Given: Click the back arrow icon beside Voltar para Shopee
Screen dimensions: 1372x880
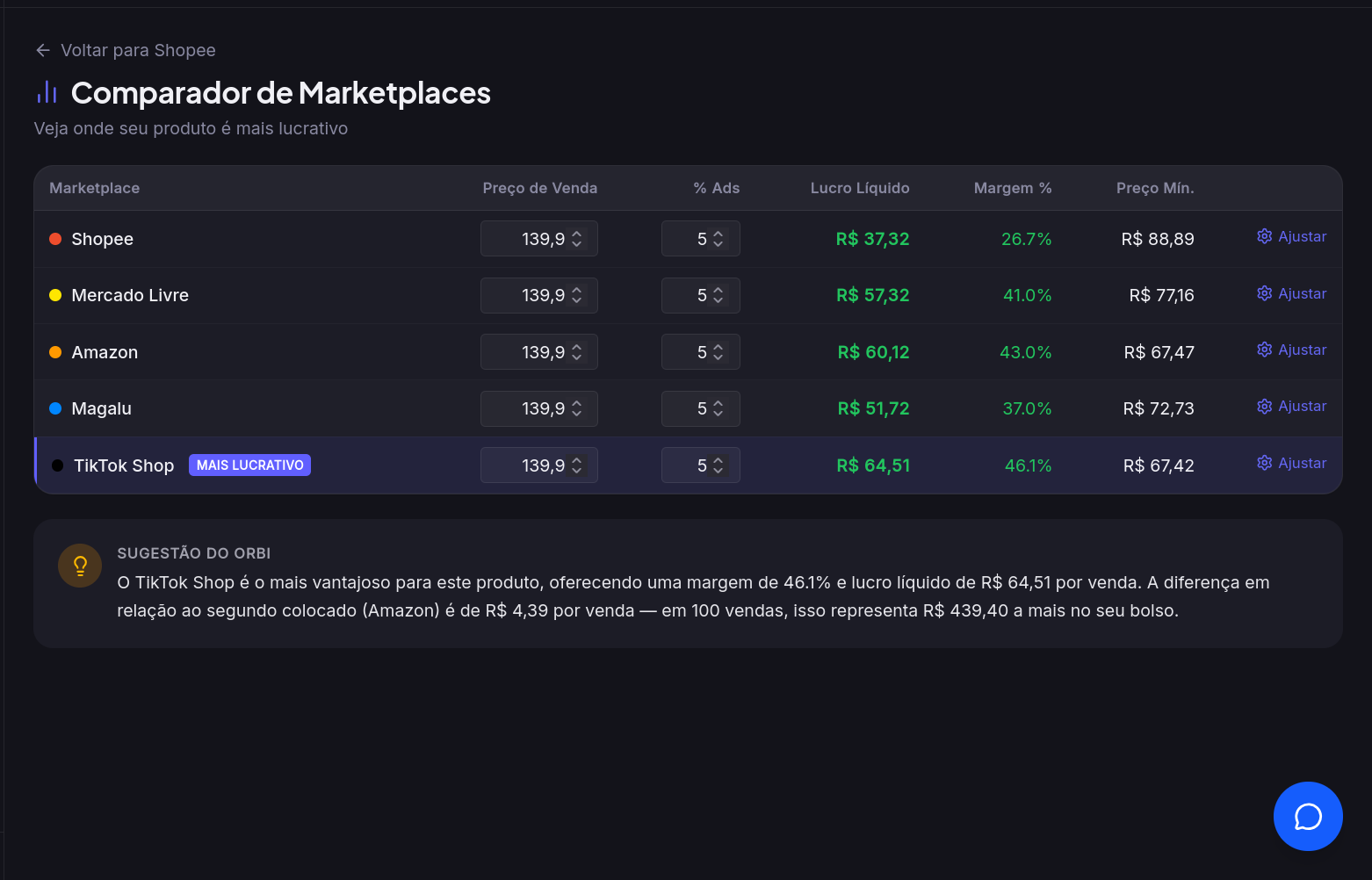Looking at the screenshot, I should click(42, 50).
